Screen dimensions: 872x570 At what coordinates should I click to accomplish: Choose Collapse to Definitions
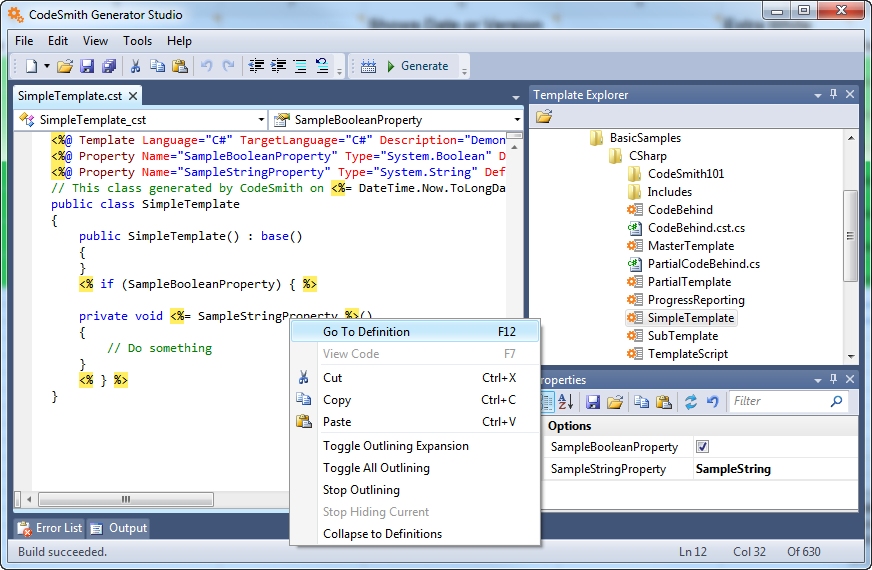coord(415,534)
